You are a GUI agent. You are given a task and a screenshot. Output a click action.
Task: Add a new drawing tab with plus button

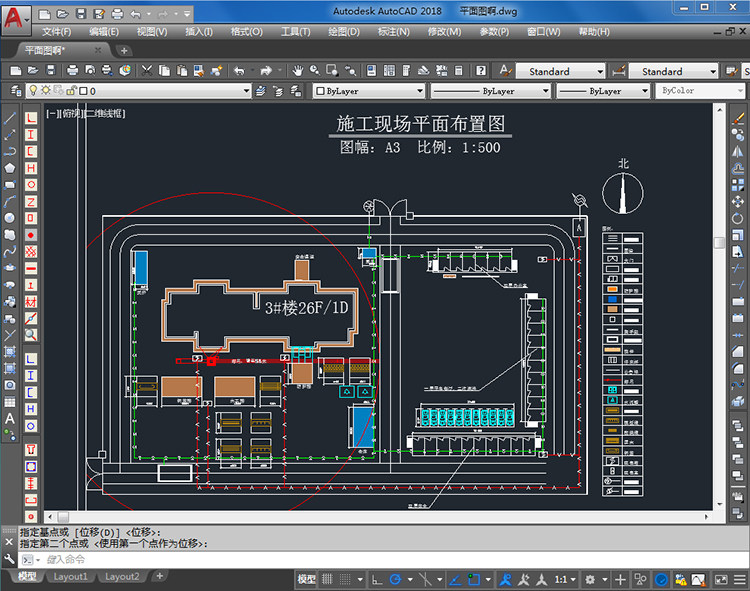click(124, 50)
